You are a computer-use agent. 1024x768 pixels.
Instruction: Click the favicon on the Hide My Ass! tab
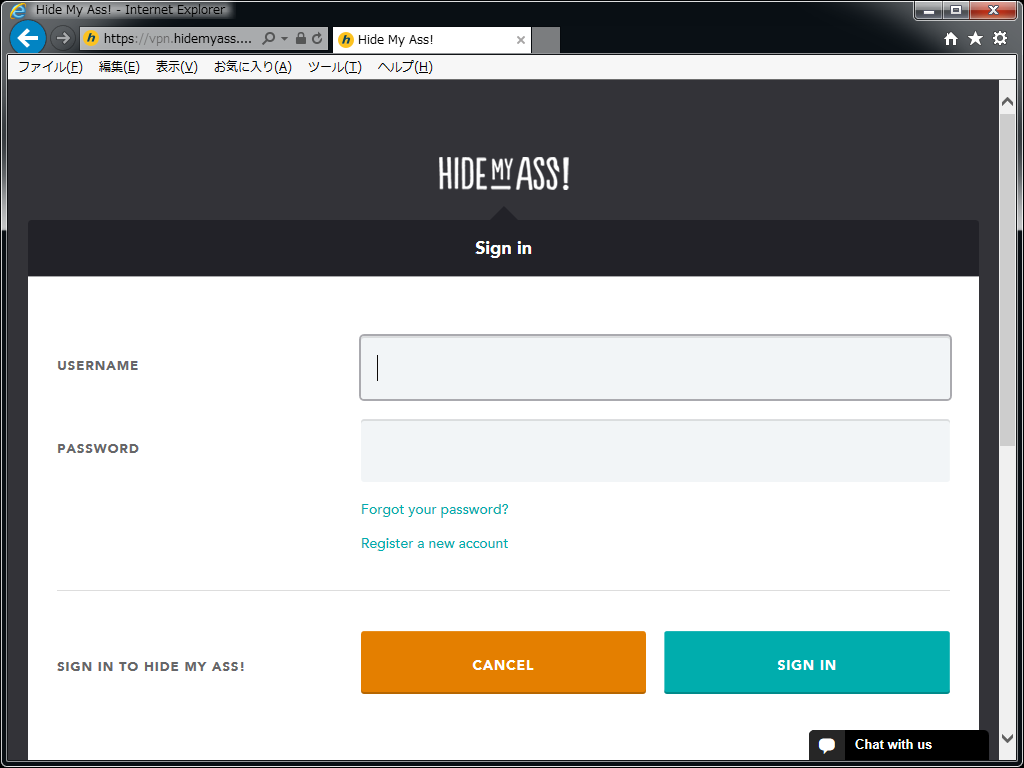(x=345, y=40)
